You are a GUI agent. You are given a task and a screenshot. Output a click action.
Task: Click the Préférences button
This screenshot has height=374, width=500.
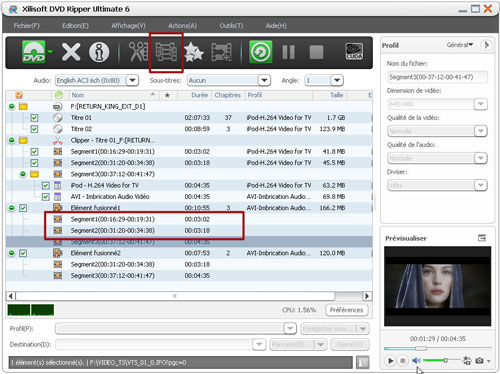pyautogui.click(x=347, y=310)
